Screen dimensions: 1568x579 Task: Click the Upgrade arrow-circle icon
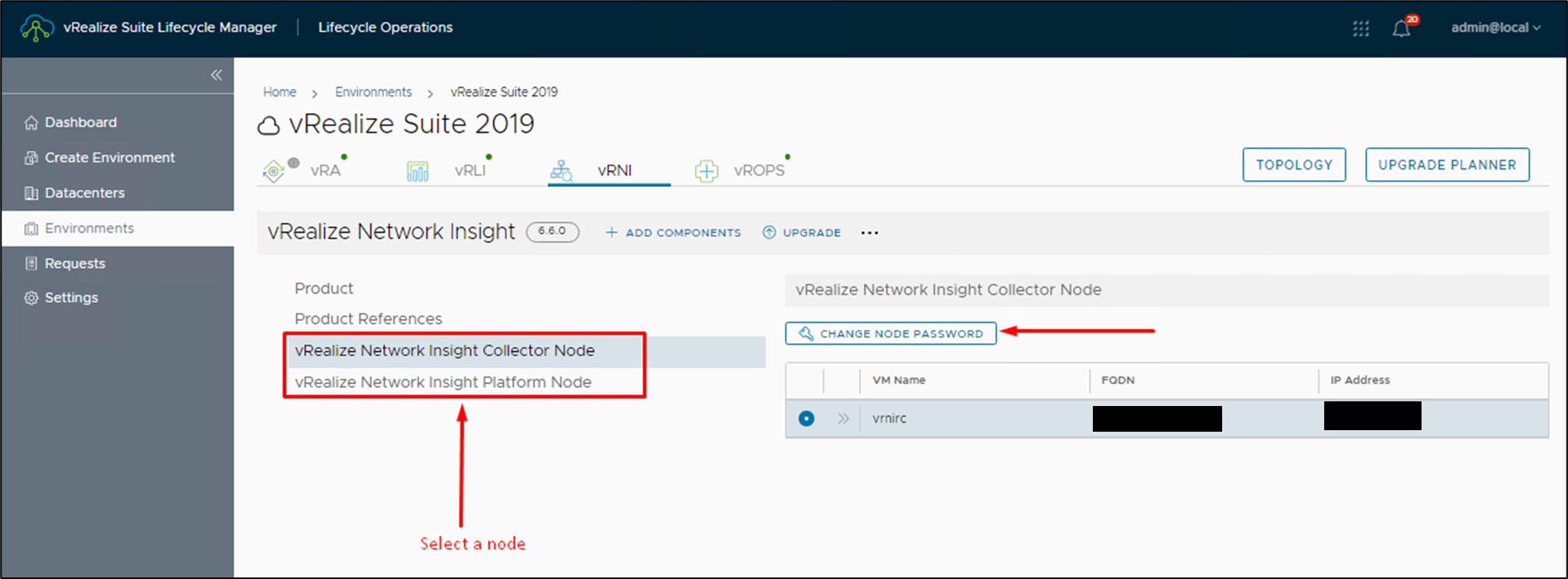coord(769,232)
